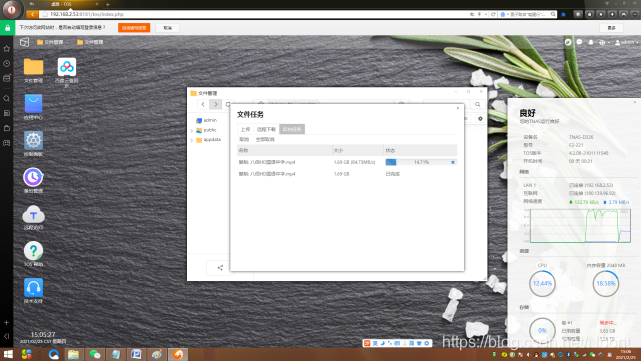Open the TOS messages chat bubble icon
This screenshot has height=361, width=641.
click(x=579, y=42)
